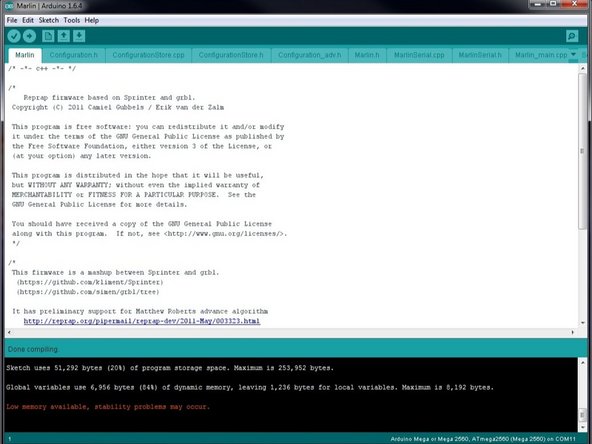Click the 'Reprap firmware based on Sprinter' line
This screenshot has width=592, height=444.
point(109,98)
